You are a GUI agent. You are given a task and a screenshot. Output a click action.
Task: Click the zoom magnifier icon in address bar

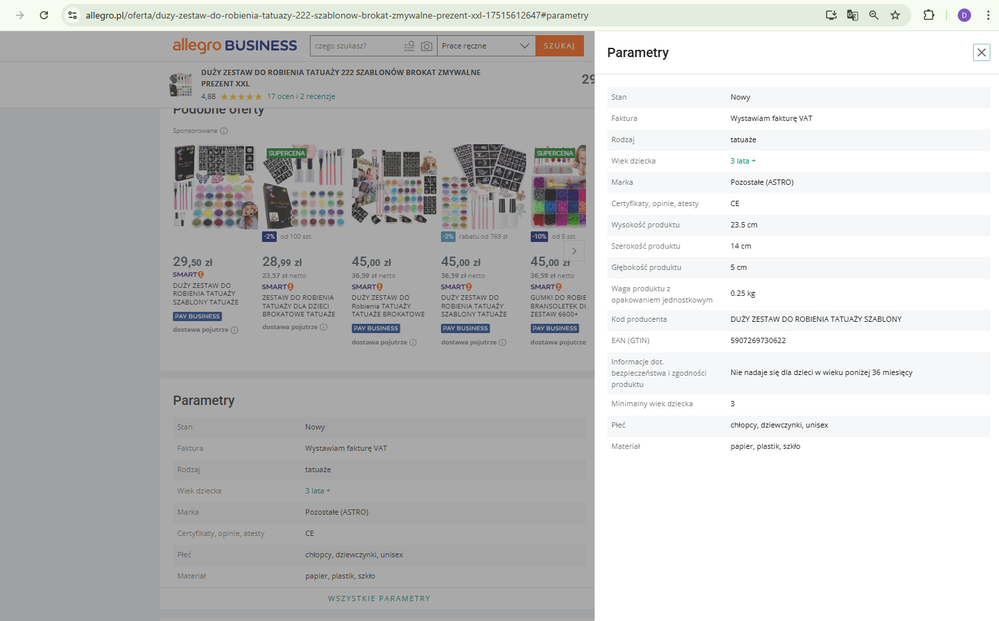click(x=873, y=16)
